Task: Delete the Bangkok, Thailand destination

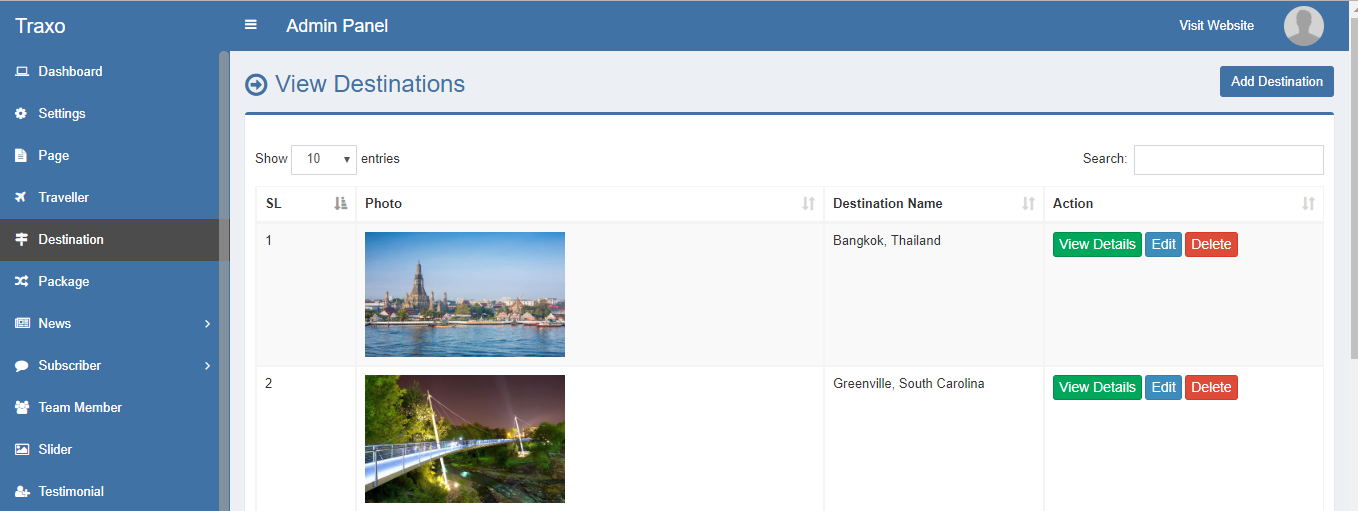Action: (x=1211, y=245)
